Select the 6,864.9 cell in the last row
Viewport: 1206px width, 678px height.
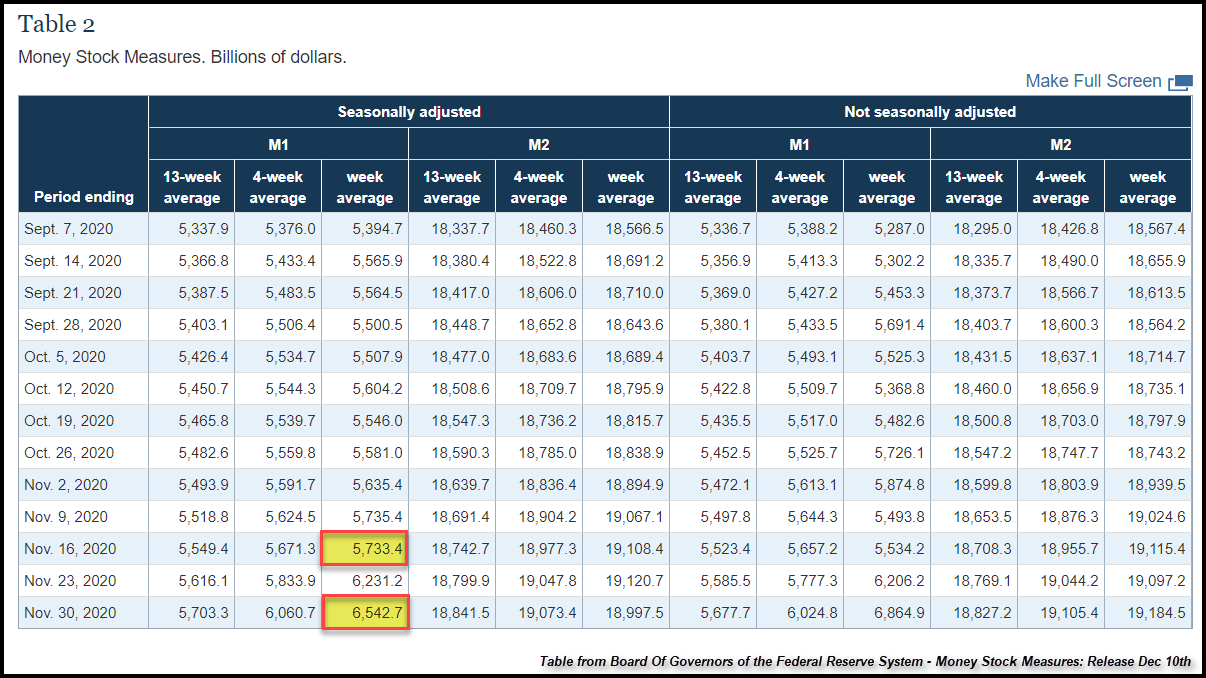click(x=887, y=613)
